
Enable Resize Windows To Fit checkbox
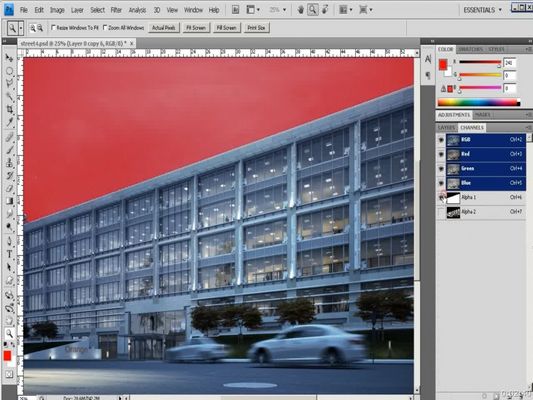pos(53,28)
